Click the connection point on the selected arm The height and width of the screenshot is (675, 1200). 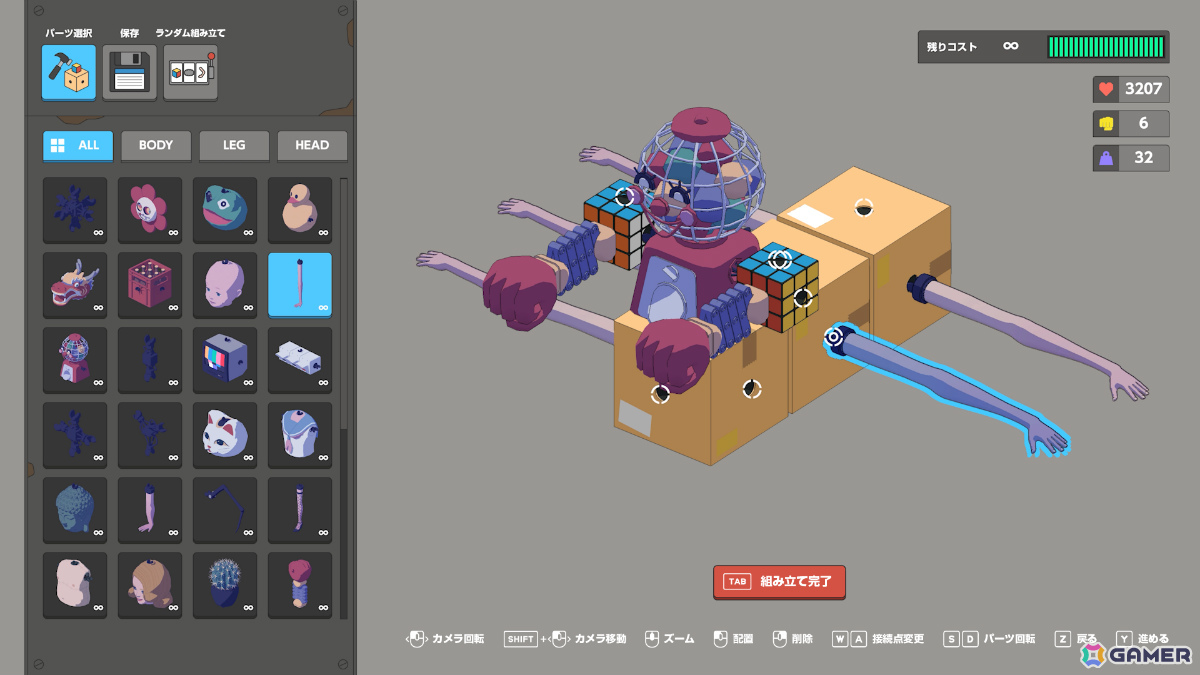pos(833,337)
